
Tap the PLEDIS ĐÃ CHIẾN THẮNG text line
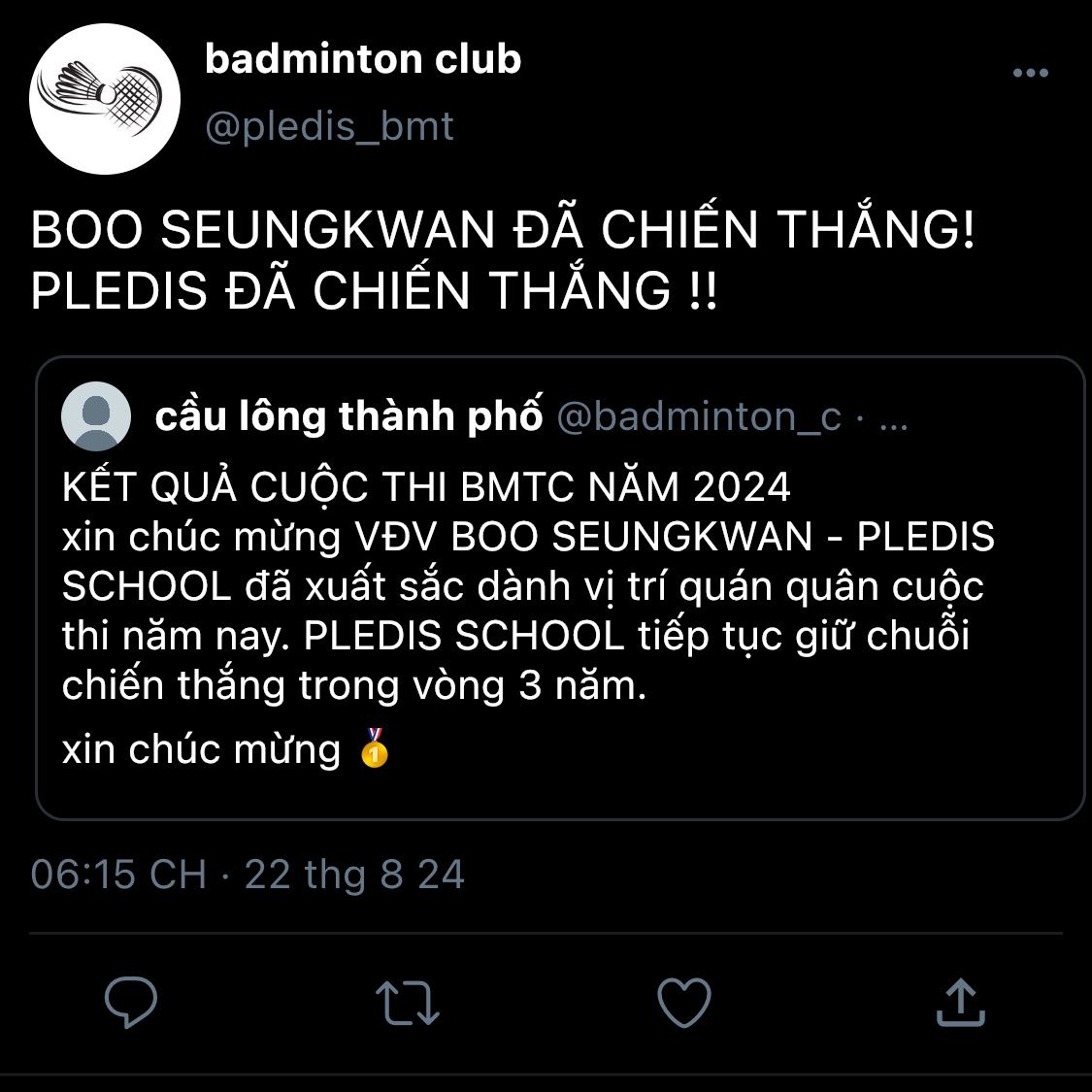point(374,289)
